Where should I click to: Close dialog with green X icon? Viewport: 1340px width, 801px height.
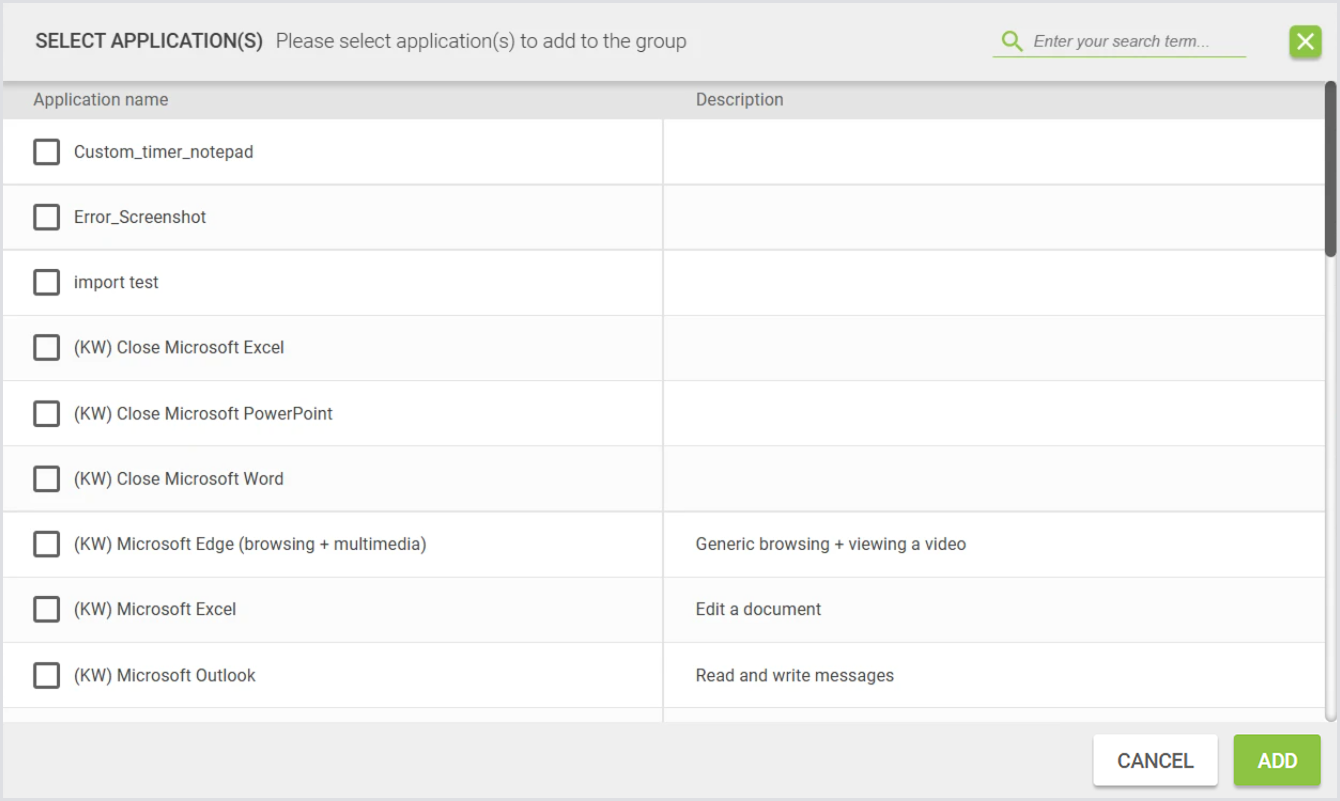coord(1305,41)
